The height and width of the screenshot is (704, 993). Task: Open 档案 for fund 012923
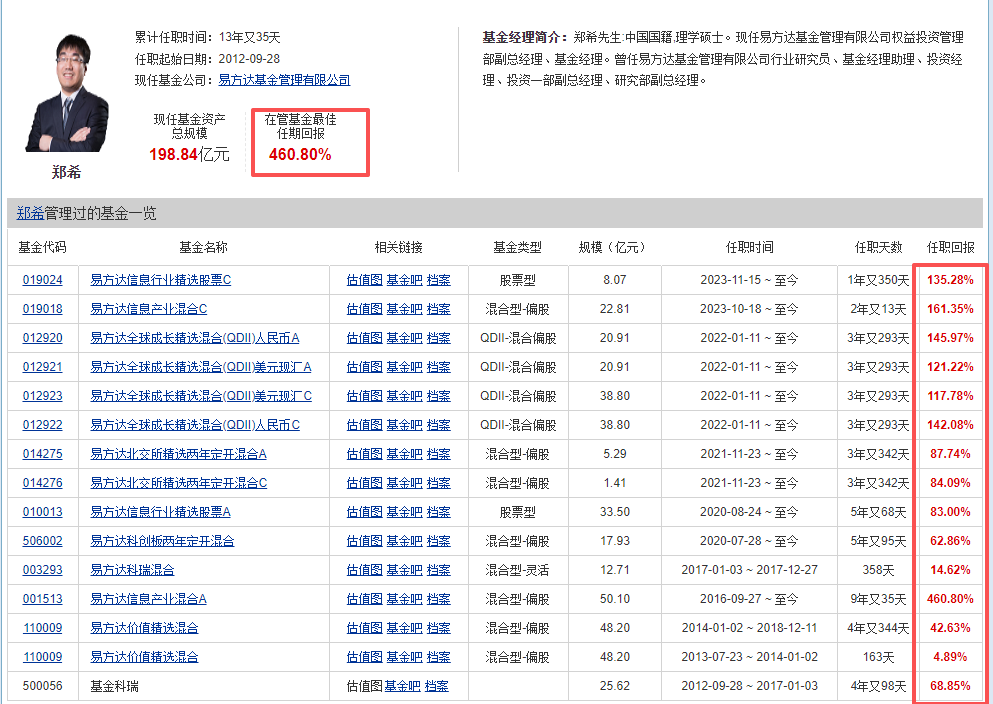click(x=438, y=396)
